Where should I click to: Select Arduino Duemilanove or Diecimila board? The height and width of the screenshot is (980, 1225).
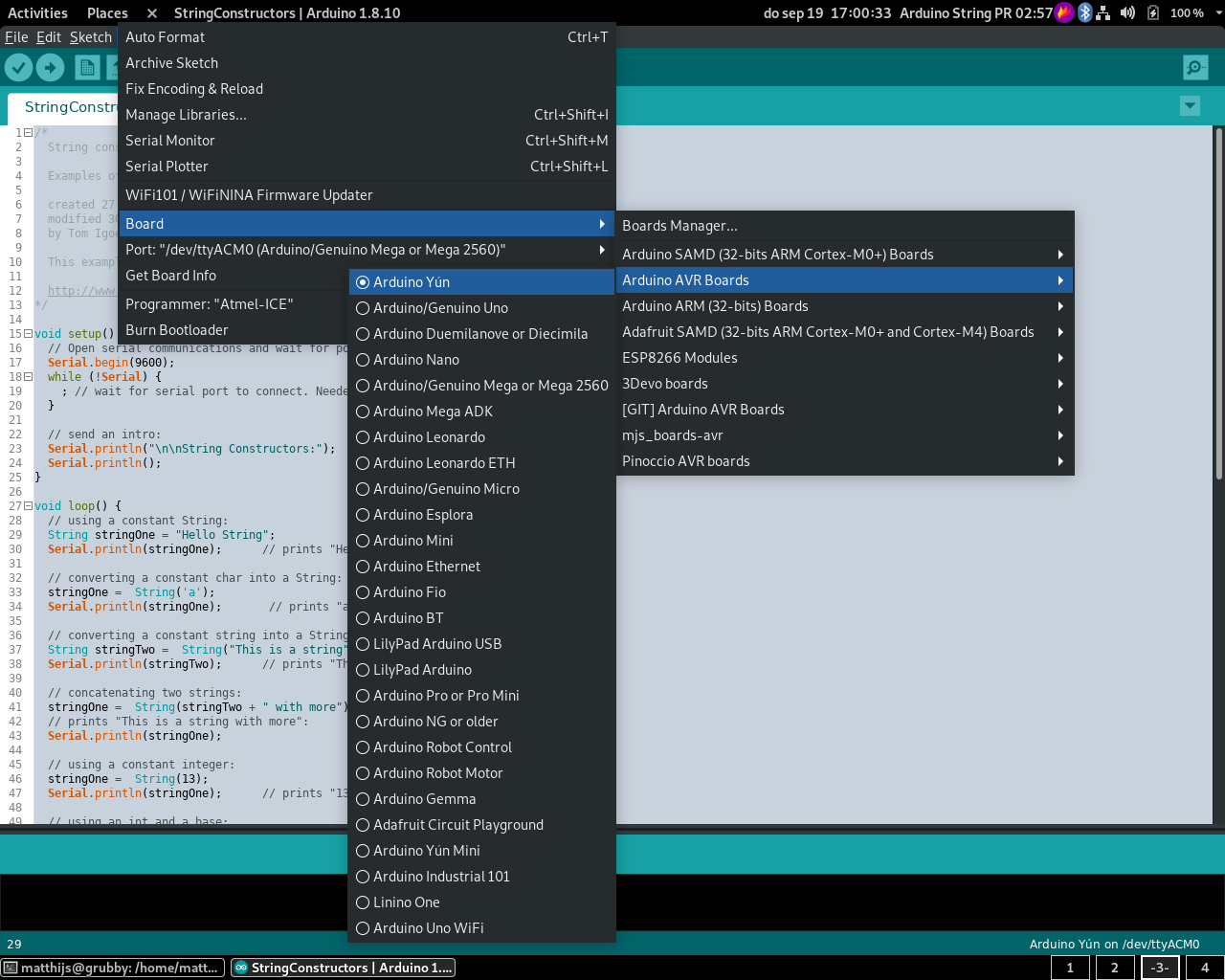coord(481,334)
